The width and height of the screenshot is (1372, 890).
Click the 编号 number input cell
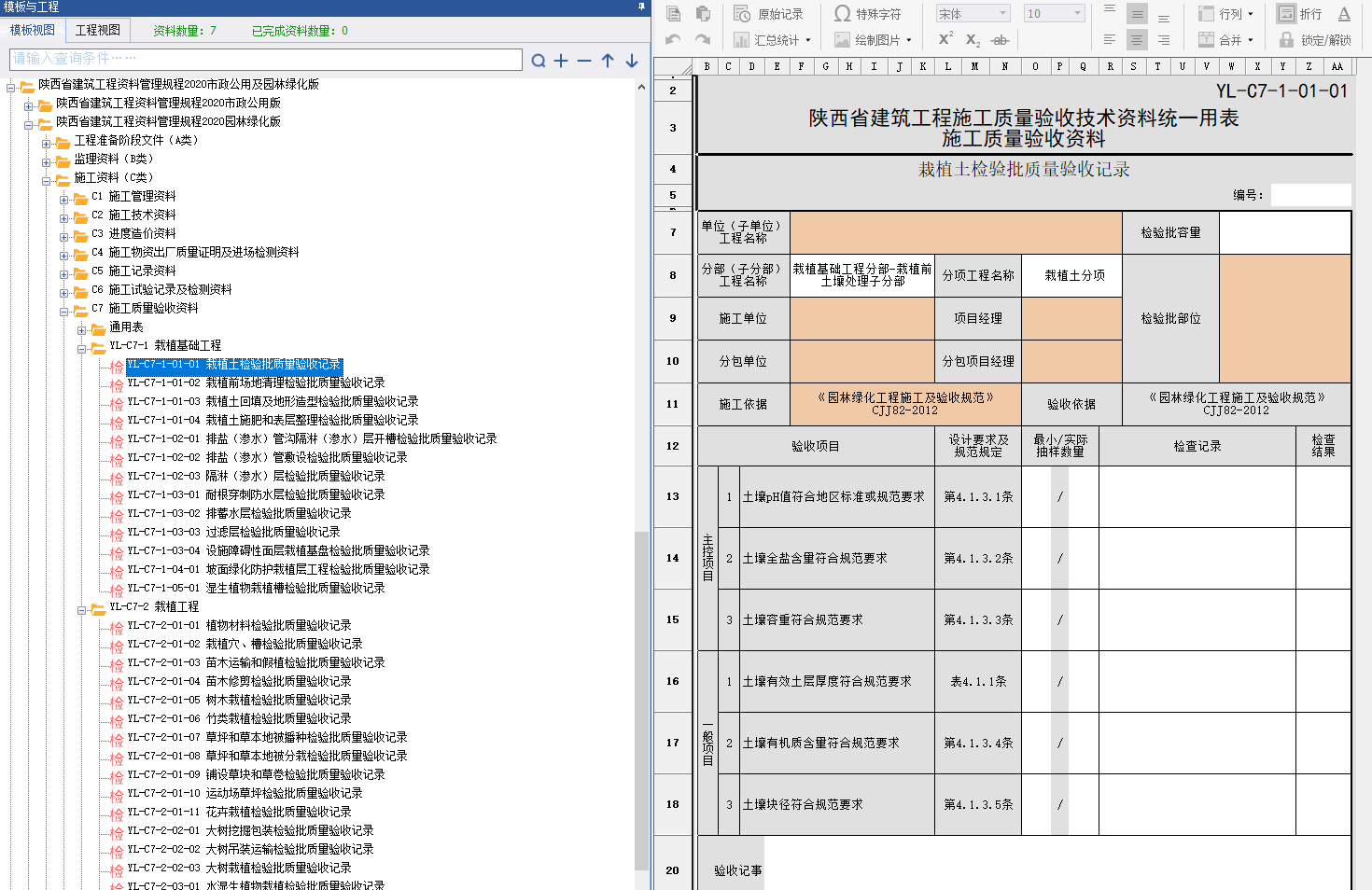(x=1310, y=194)
